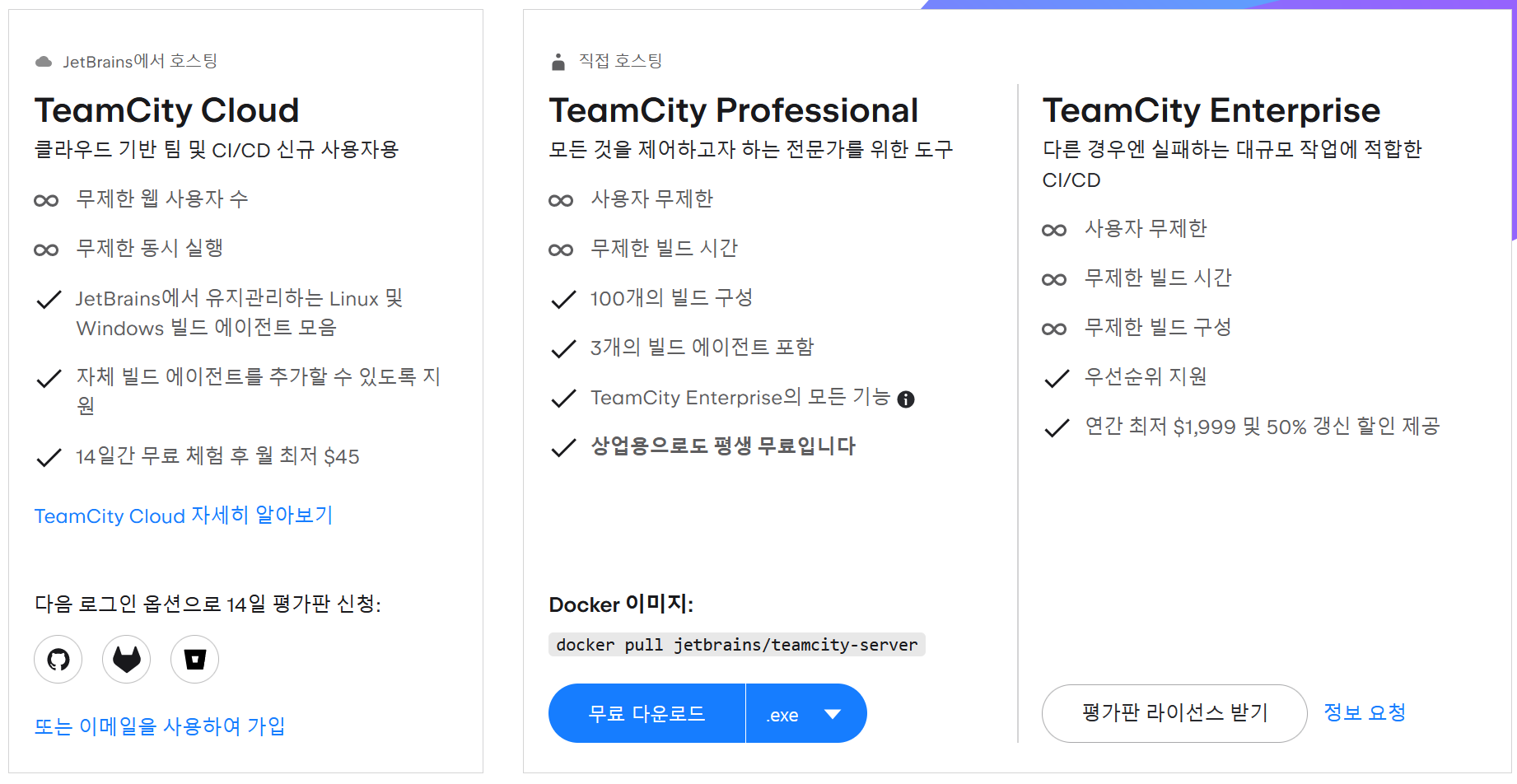Click text 다른 경우엔 실패하는 대규모 작업에 적합한 CI/CD
The height and width of the screenshot is (784, 1517).
[x=1232, y=165]
